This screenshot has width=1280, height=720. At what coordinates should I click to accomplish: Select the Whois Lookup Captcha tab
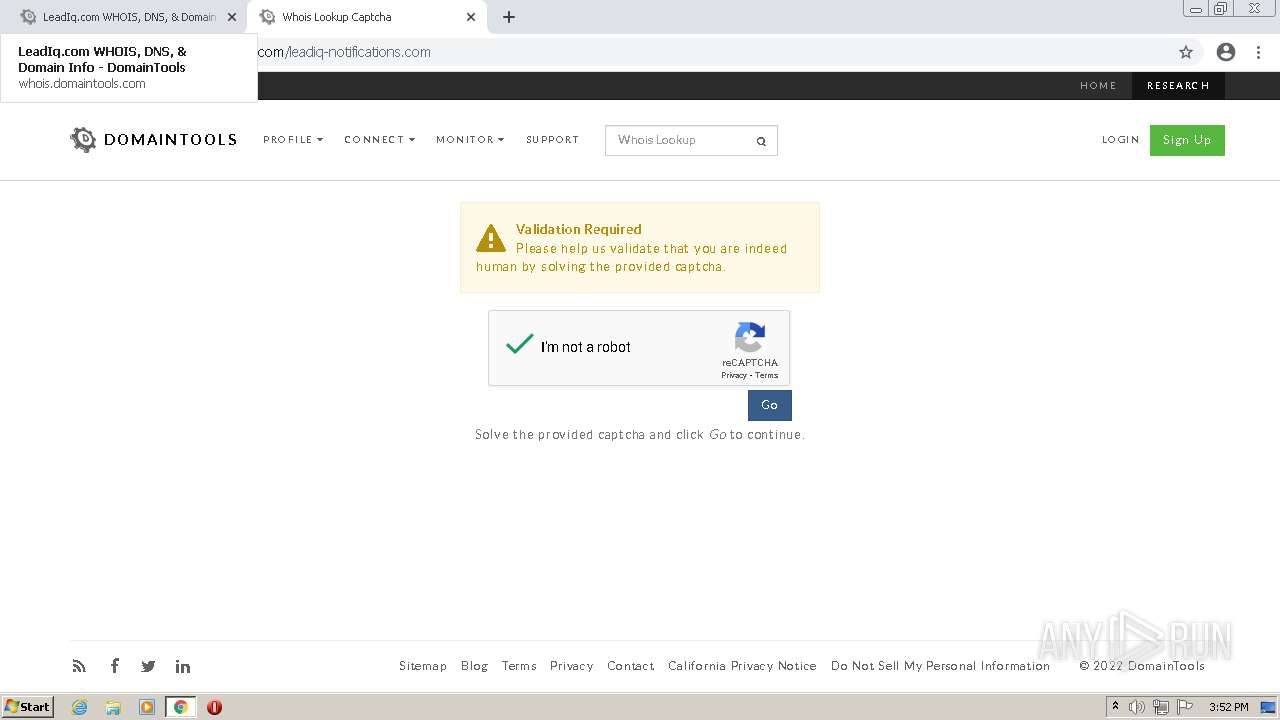(x=366, y=17)
